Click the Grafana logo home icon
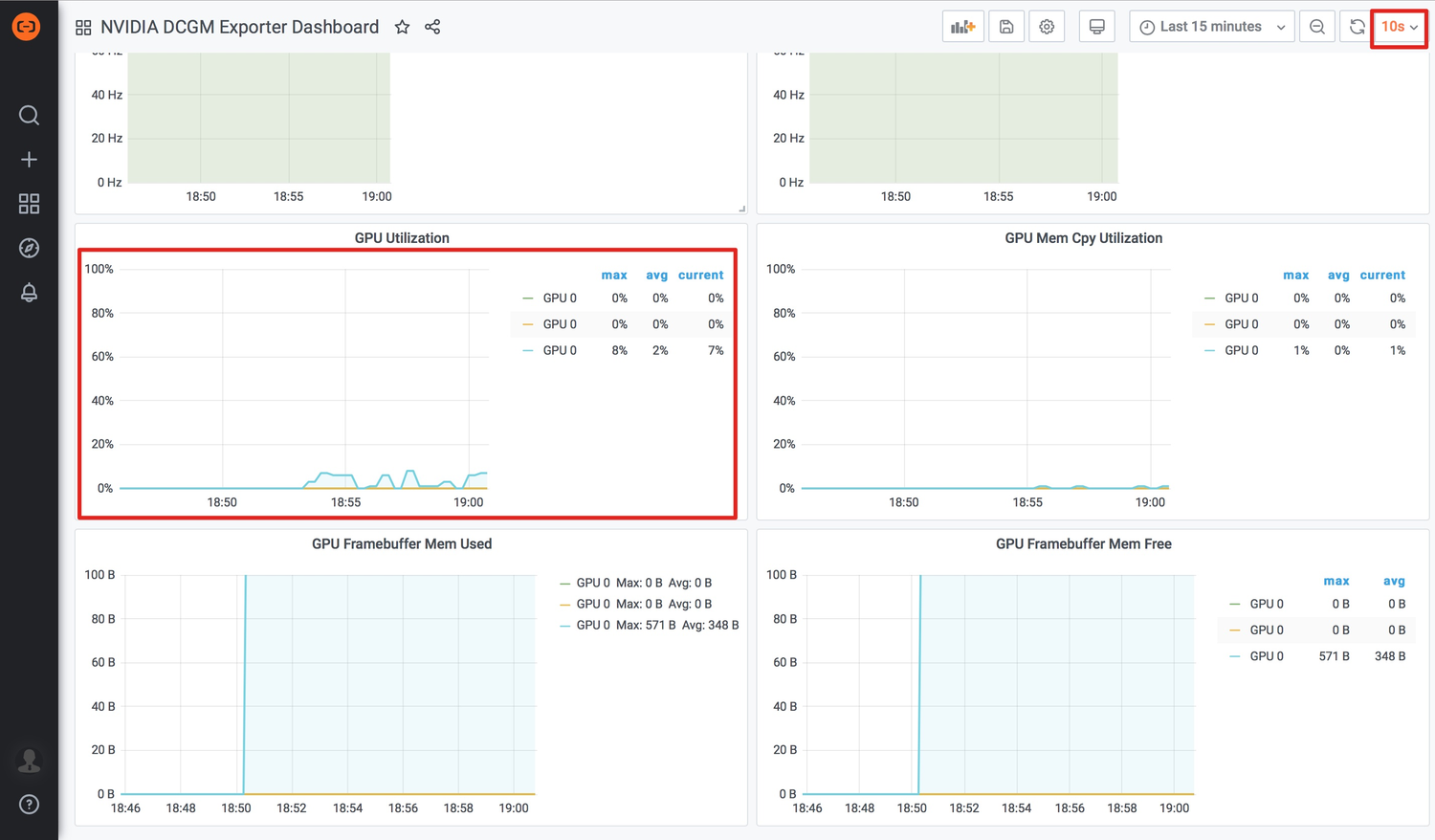Screen dimensions: 1435x840 tap(27, 26)
